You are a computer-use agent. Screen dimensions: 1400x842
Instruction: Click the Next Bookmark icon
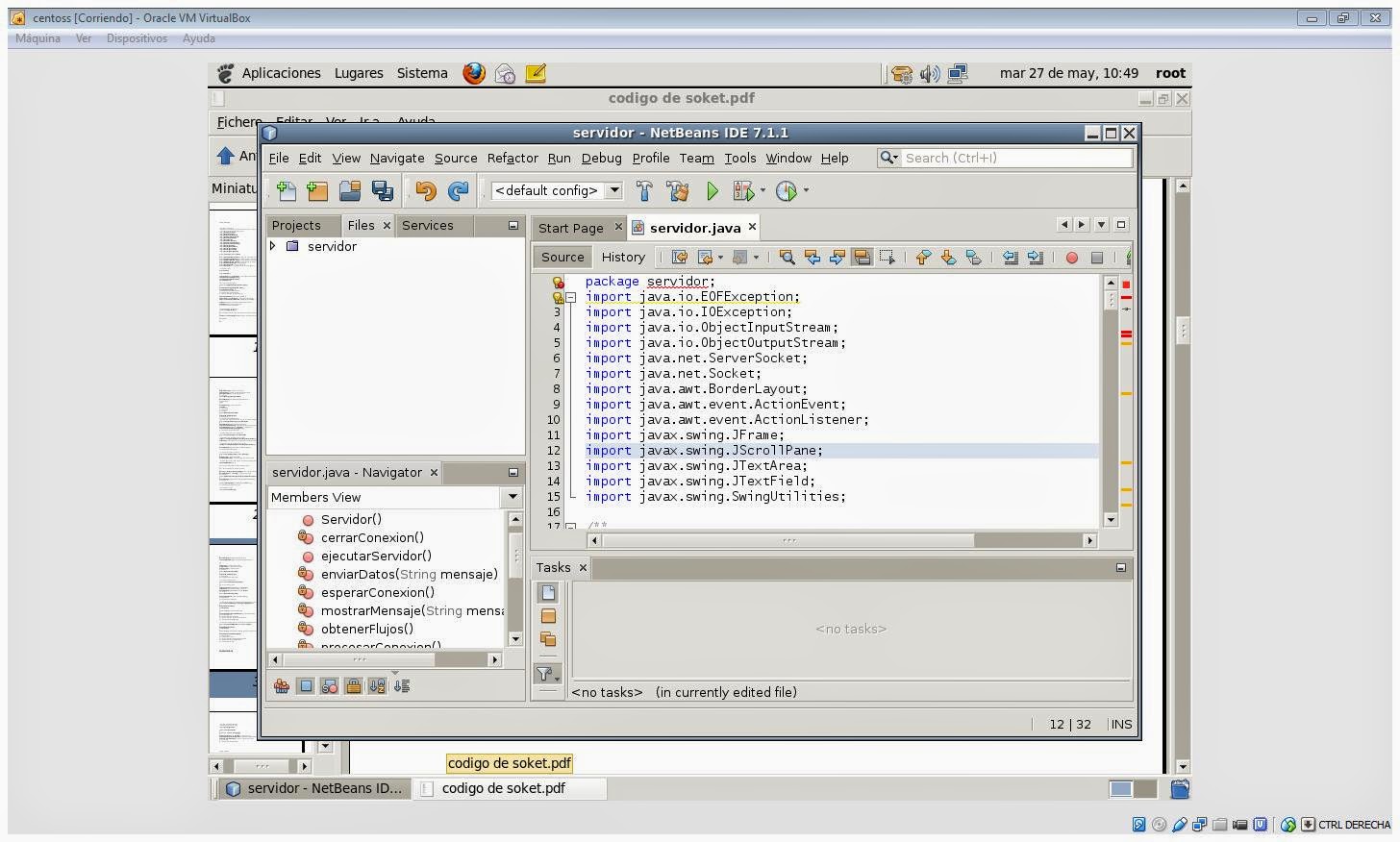pyautogui.click(x=948, y=257)
